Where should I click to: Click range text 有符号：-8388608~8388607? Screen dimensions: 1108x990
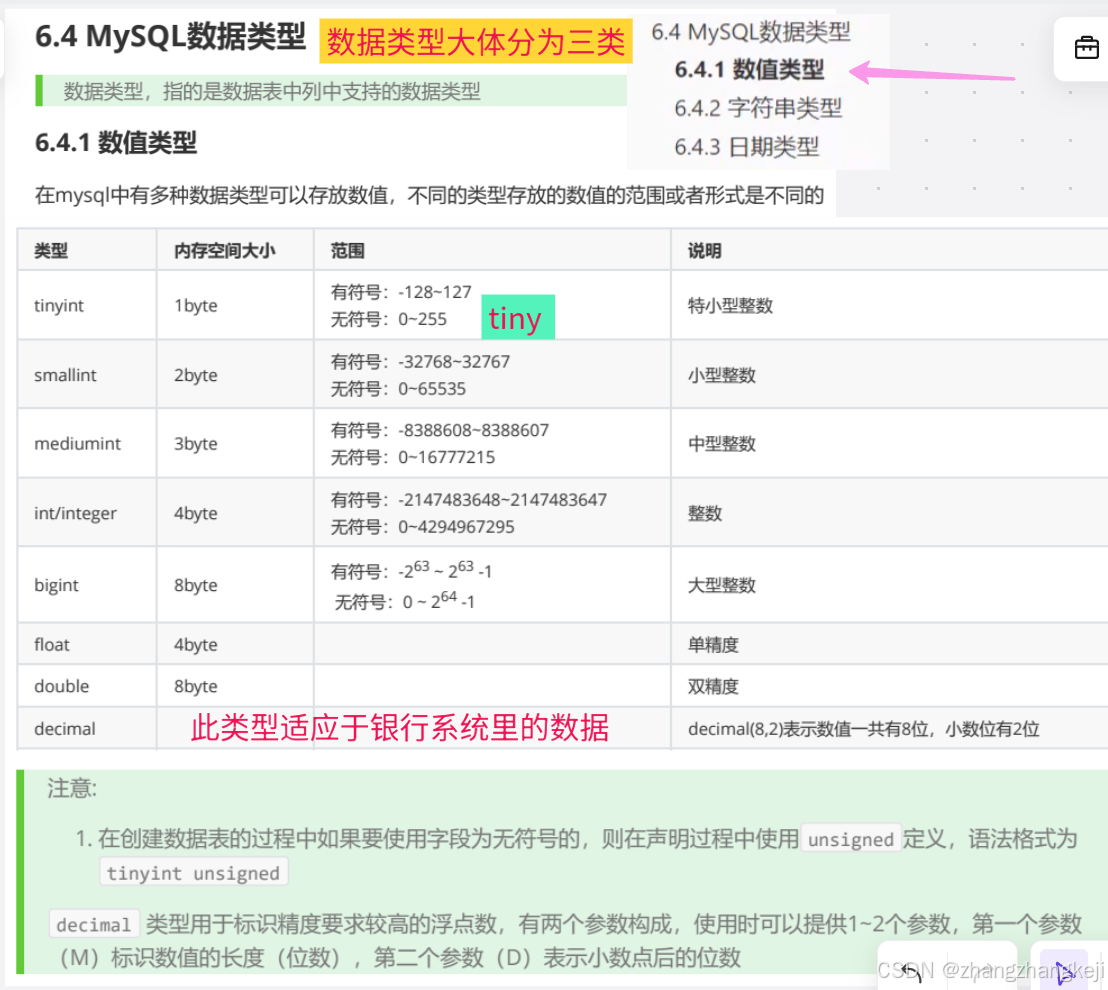[x=440, y=430]
